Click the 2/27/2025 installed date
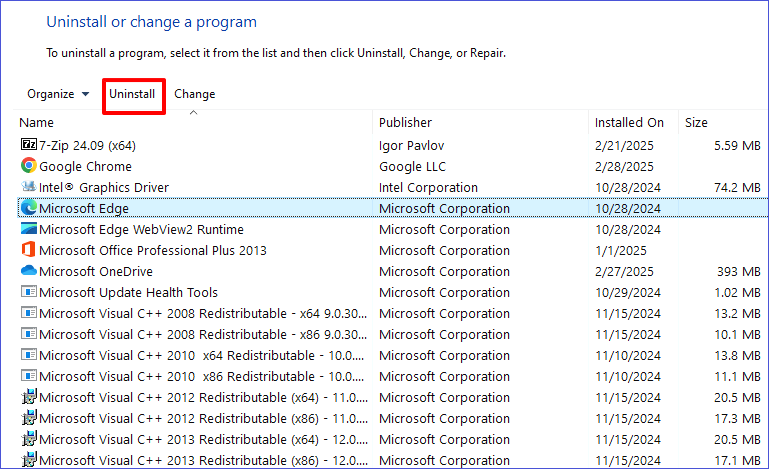Viewport: 769px width, 469px height. point(624,271)
